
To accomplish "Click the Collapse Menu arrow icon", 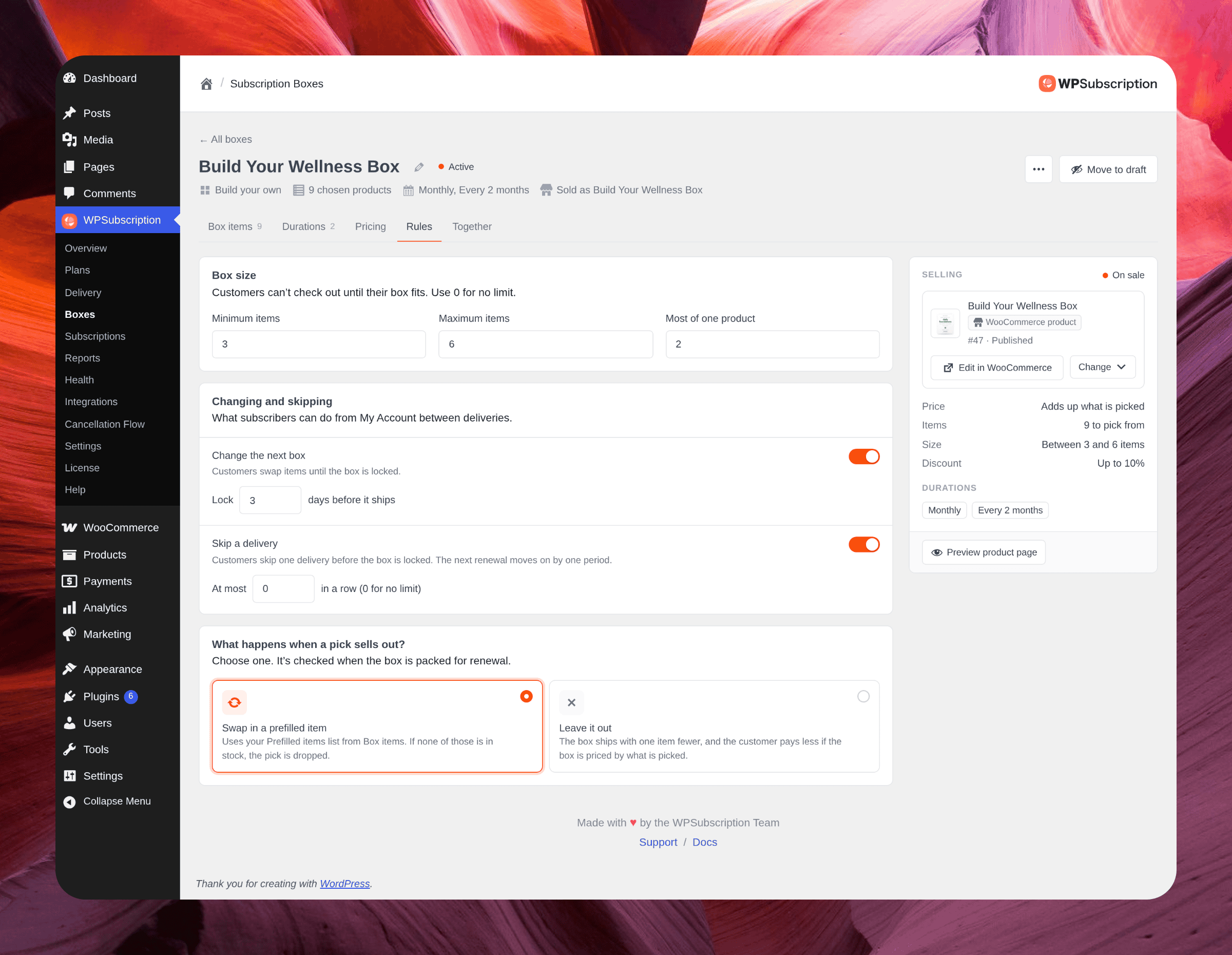I will (69, 801).
